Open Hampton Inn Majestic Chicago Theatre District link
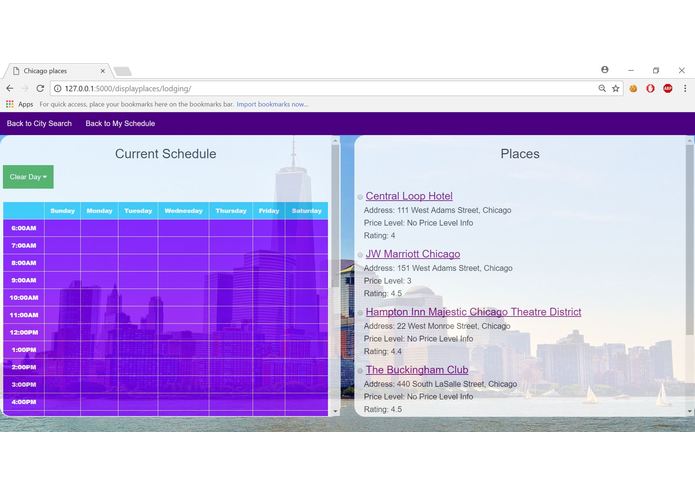 click(x=473, y=312)
